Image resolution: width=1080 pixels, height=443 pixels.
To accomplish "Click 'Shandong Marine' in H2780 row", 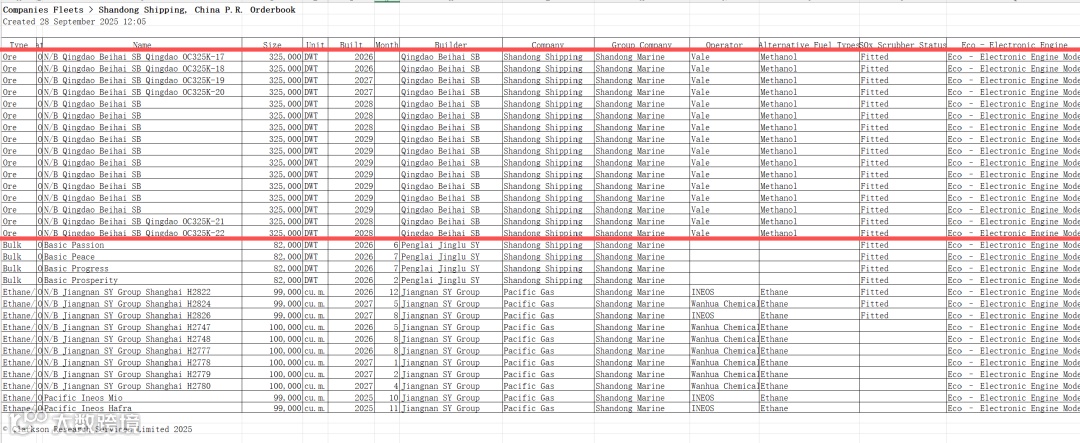I will [x=641, y=386].
